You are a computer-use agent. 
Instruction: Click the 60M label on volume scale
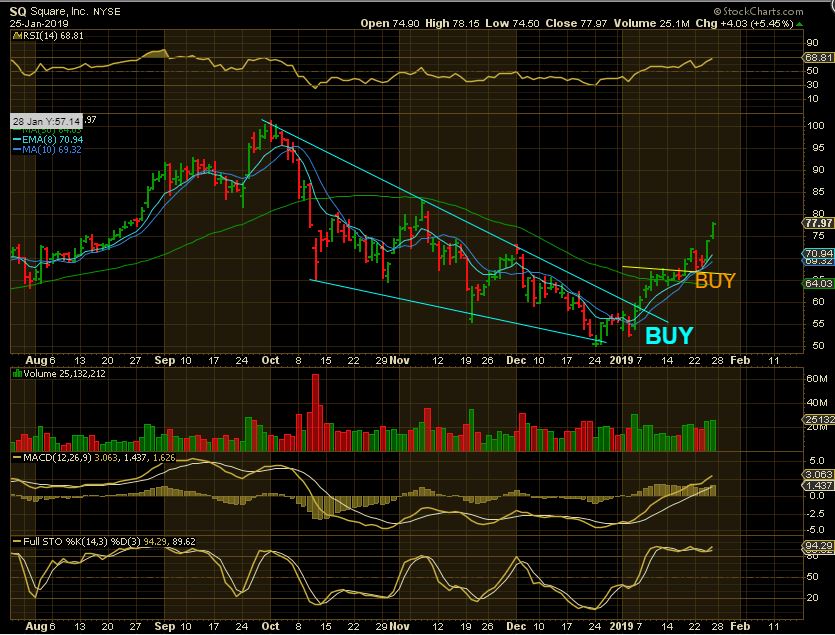[x=816, y=379]
